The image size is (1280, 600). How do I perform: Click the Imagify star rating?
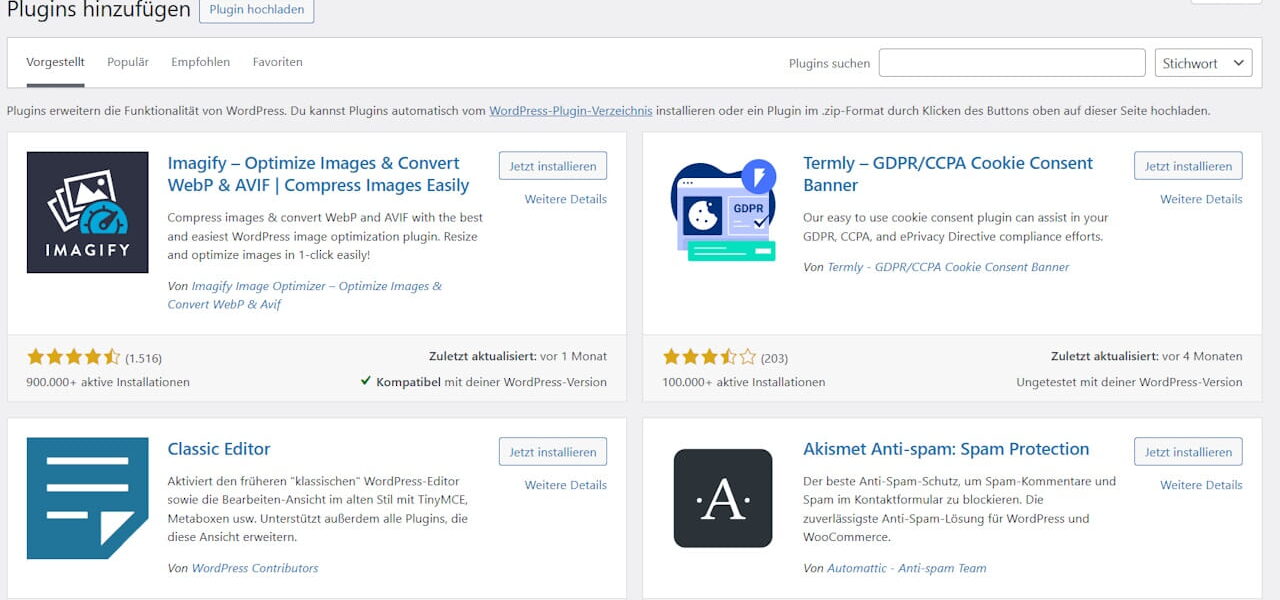point(73,357)
